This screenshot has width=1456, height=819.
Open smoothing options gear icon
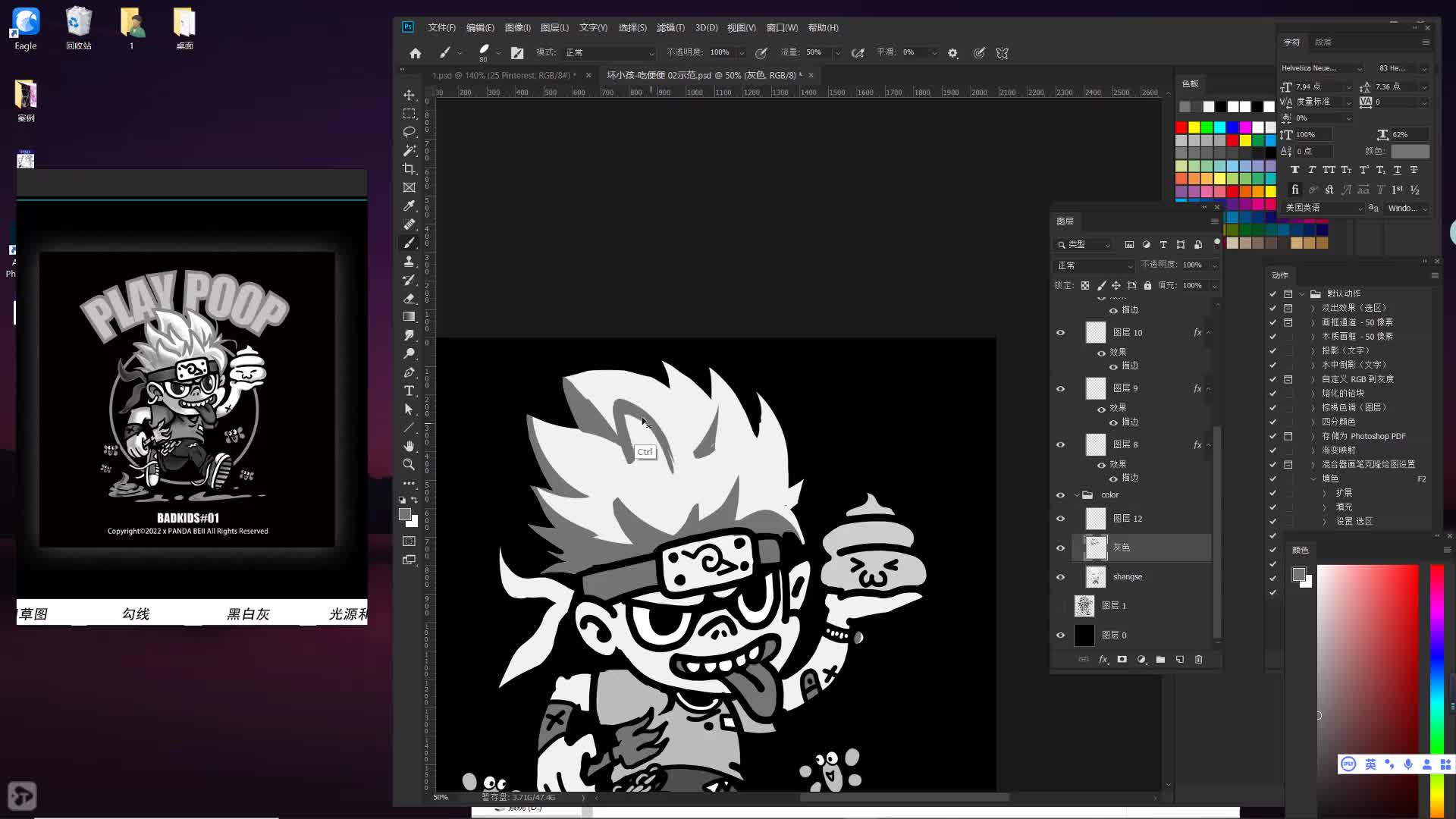(952, 53)
